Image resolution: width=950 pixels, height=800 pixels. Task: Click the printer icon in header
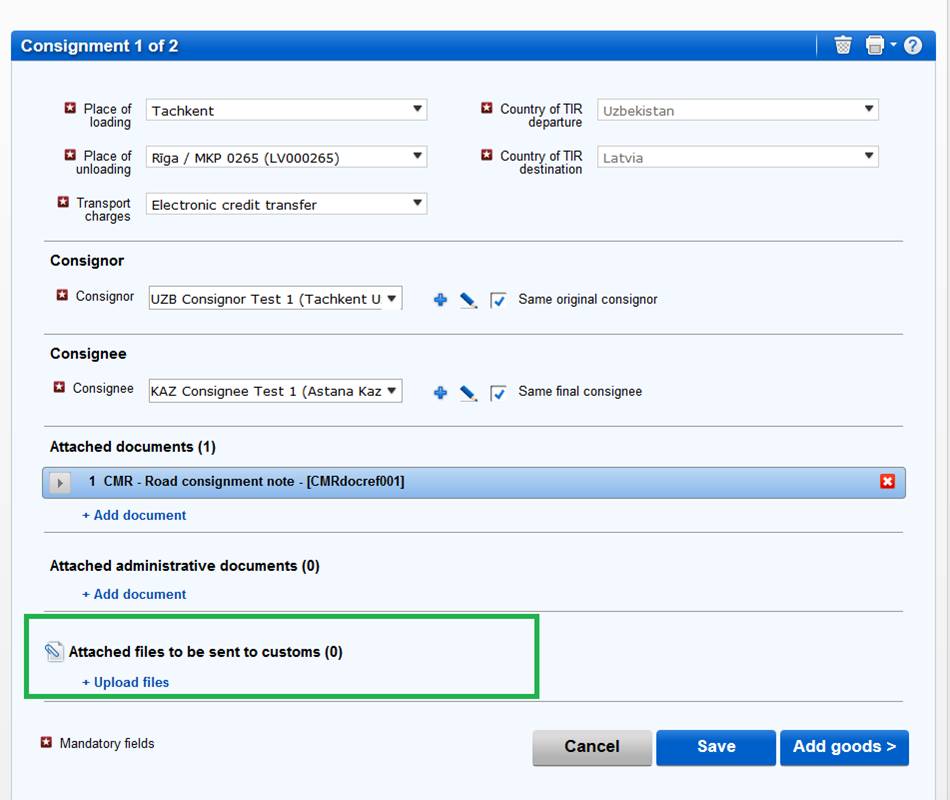tap(875, 46)
